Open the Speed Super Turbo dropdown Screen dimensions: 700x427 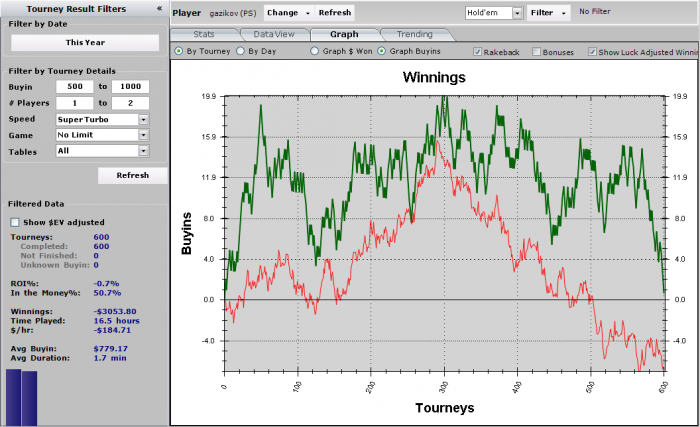(143, 119)
